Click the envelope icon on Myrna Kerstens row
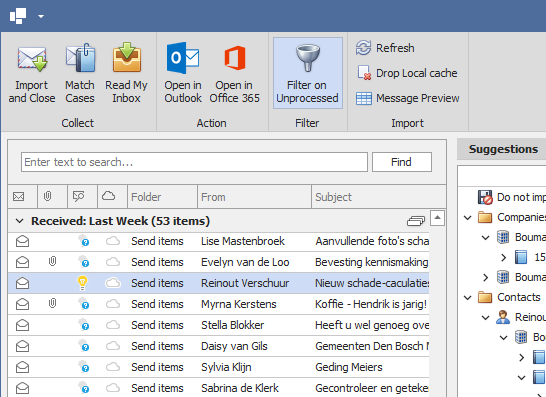 tap(22, 304)
